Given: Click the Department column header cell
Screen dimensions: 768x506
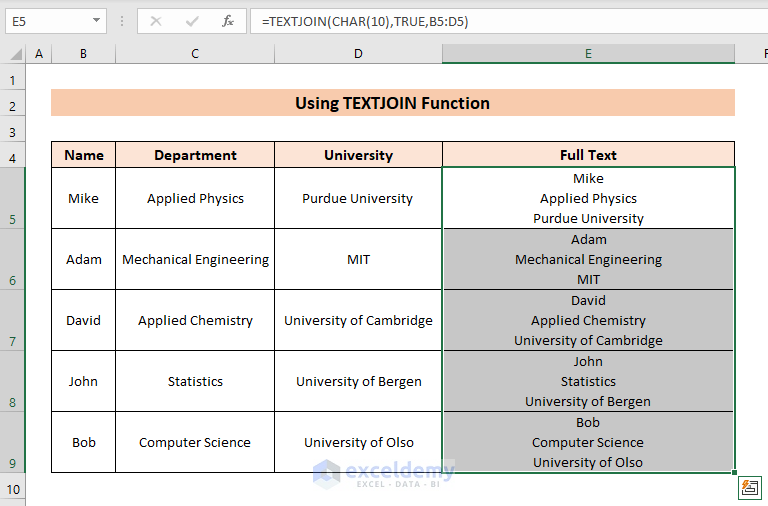Looking at the screenshot, I should point(195,155).
